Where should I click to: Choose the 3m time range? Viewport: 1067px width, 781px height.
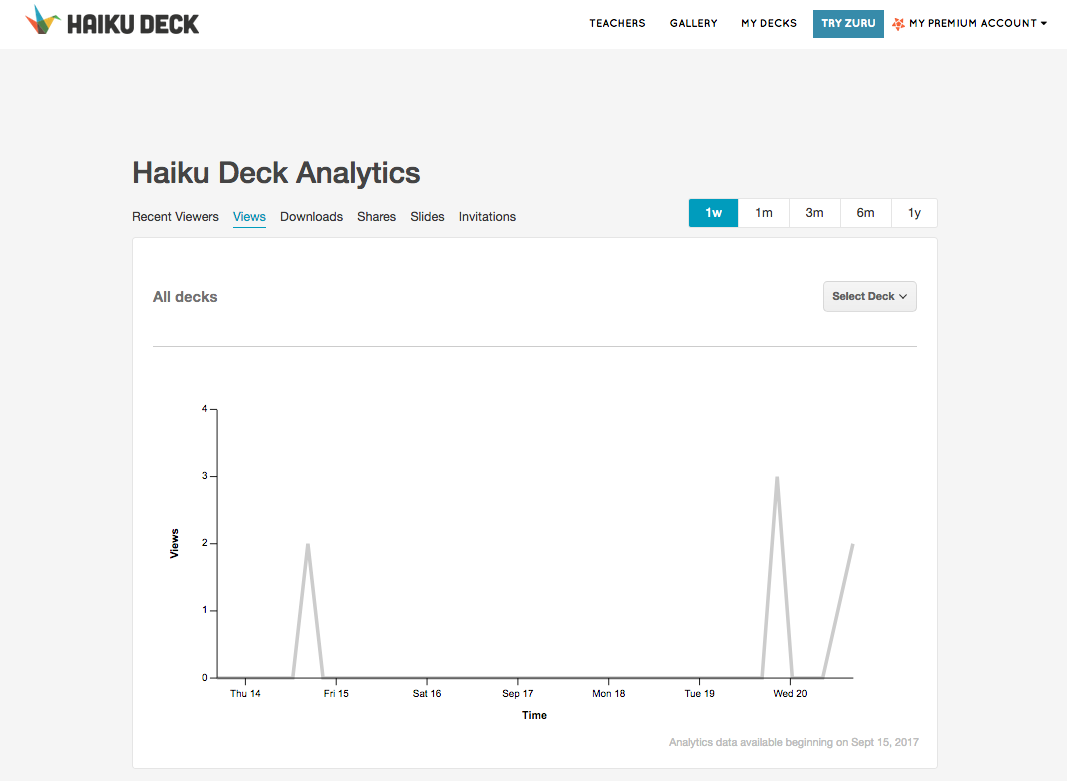coord(815,213)
